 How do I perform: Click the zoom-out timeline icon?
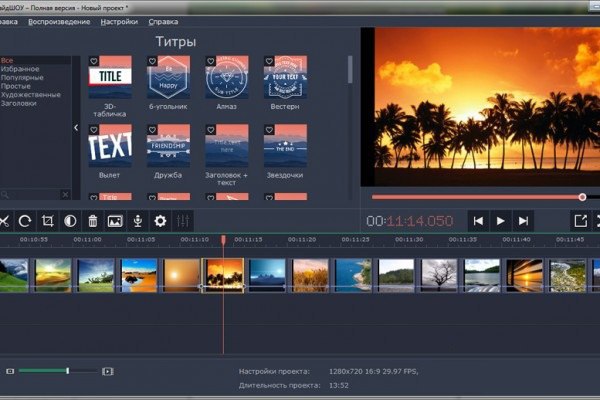click(x=10, y=371)
